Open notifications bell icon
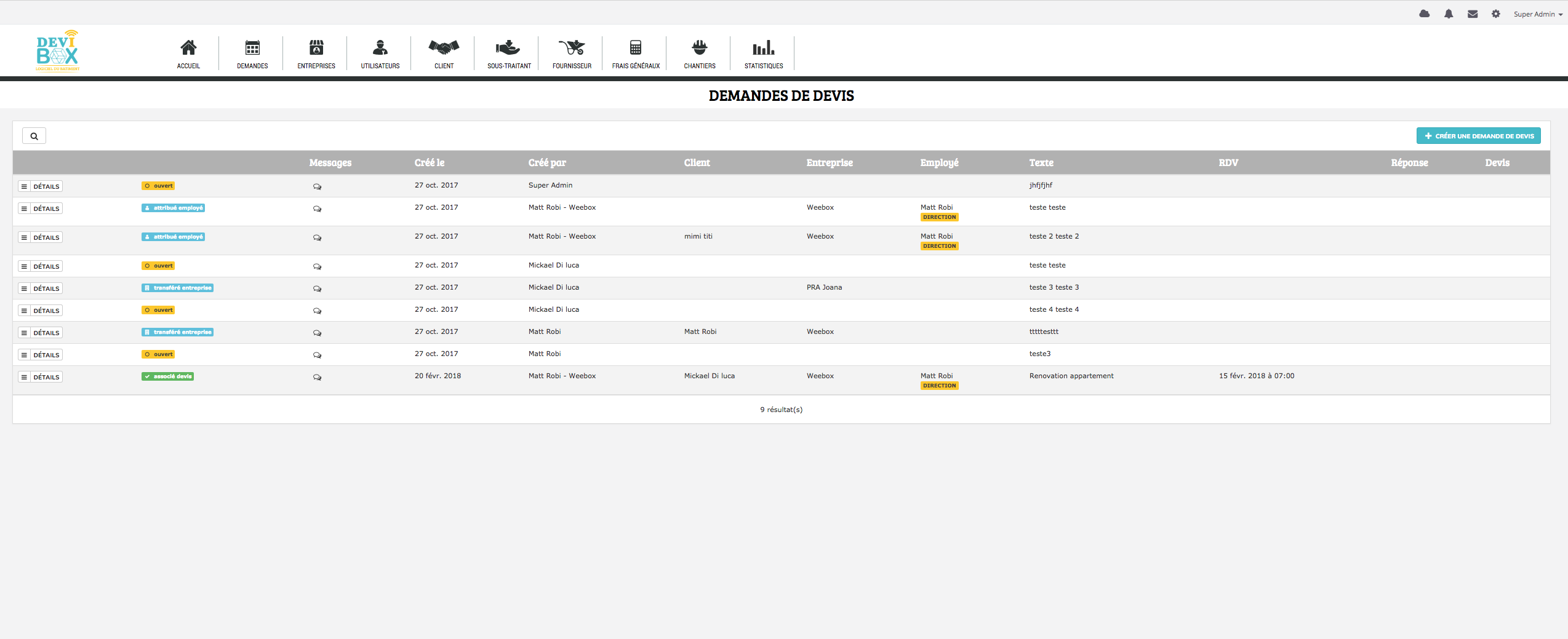 point(1449,14)
